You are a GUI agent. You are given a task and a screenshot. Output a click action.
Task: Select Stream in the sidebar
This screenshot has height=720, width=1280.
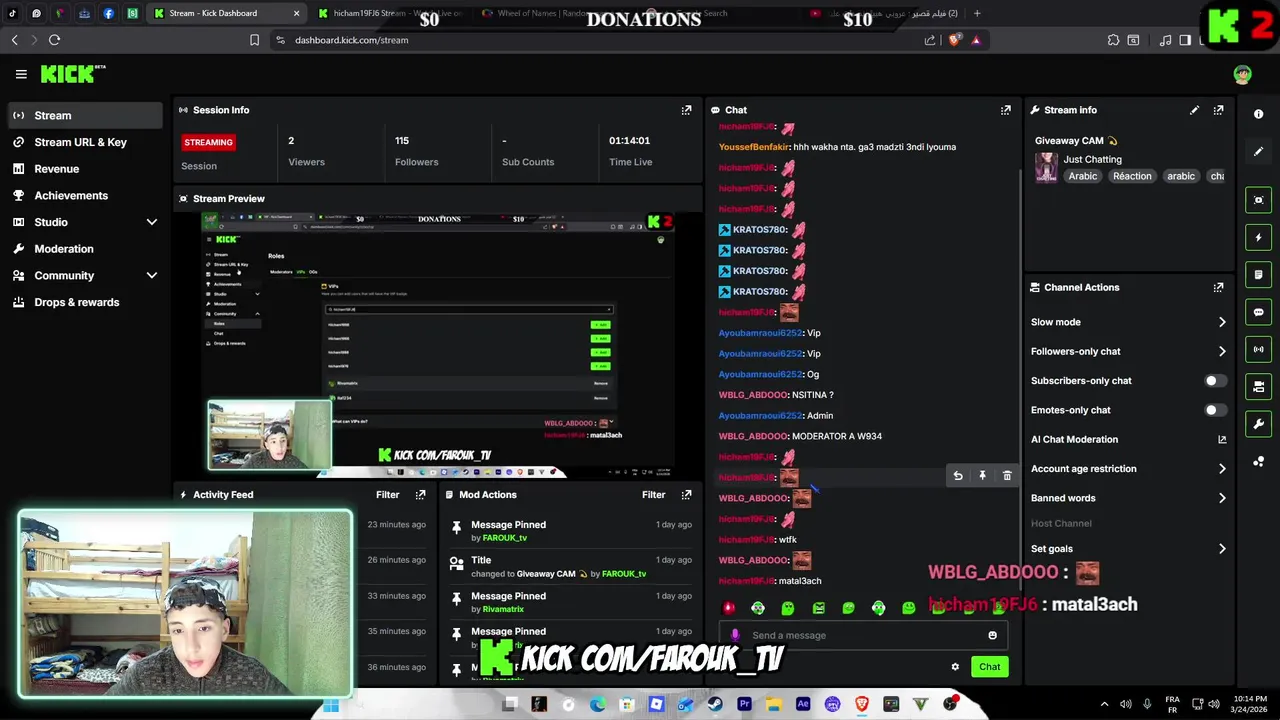coord(84,115)
